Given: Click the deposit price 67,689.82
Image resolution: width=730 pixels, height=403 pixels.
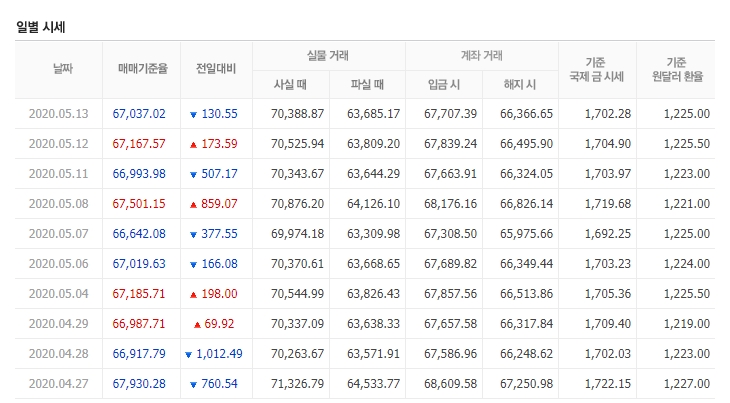Looking at the screenshot, I should click(450, 264).
